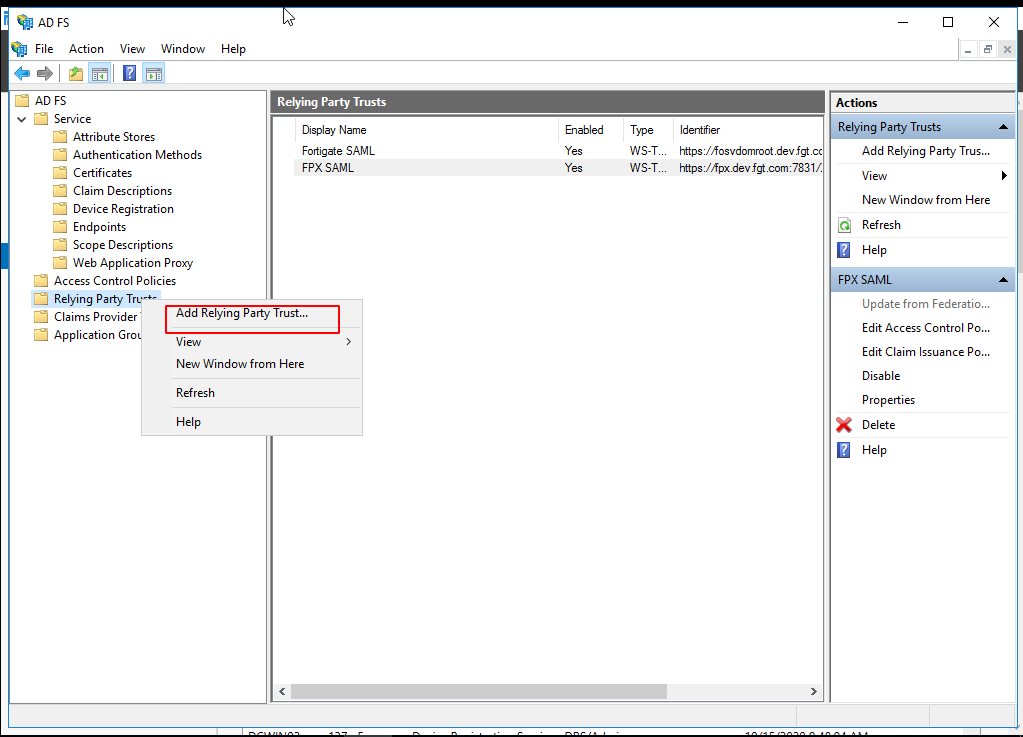
Task: Sort by Display Name column header
Action: coord(427,130)
